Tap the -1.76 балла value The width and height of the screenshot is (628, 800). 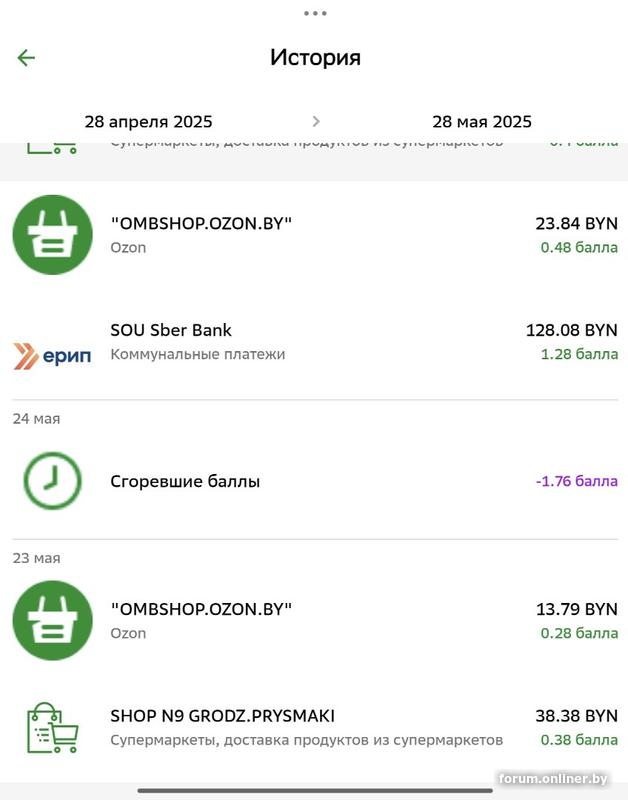pos(577,481)
